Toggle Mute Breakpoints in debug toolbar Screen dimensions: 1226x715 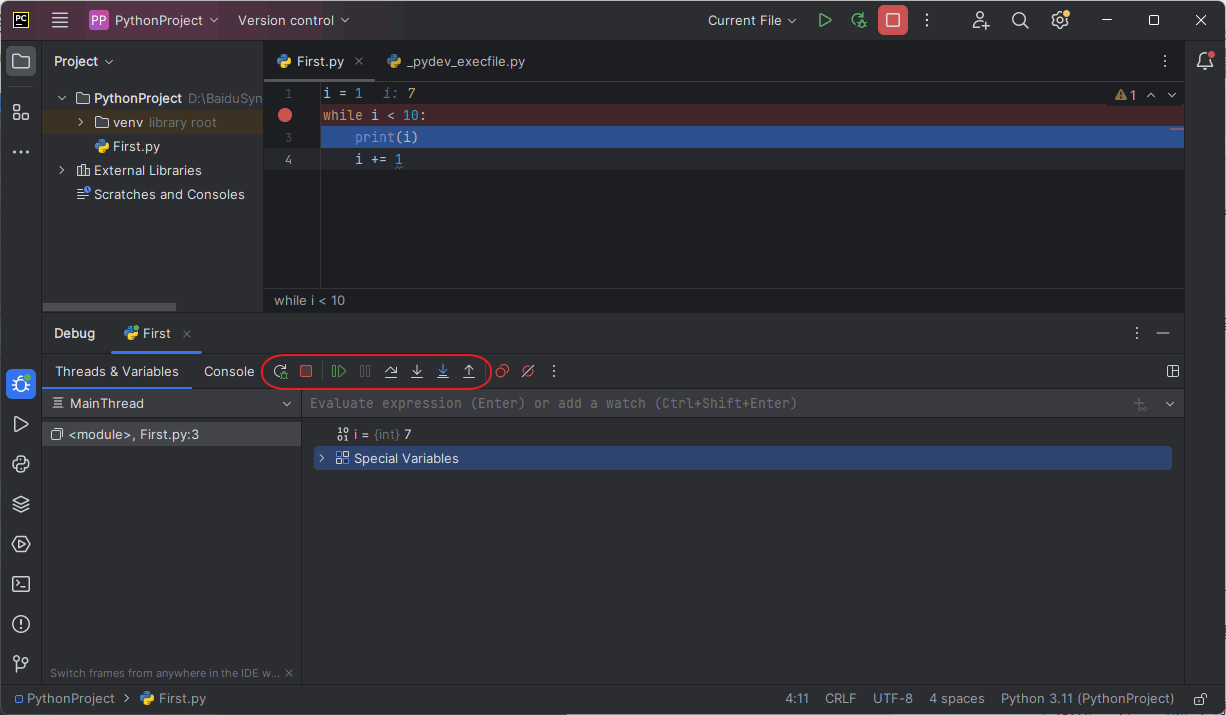point(528,371)
